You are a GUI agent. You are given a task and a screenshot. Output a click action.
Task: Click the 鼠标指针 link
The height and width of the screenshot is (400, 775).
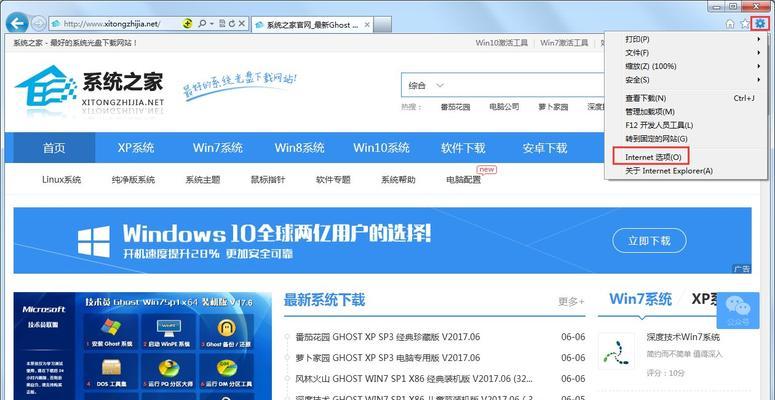pos(268,180)
